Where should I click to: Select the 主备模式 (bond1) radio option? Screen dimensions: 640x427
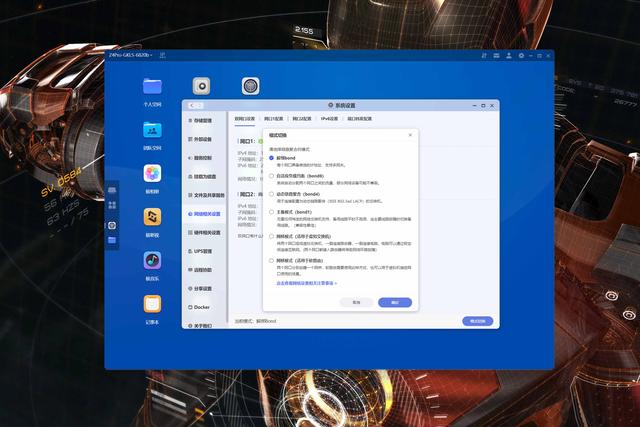click(271, 212)
